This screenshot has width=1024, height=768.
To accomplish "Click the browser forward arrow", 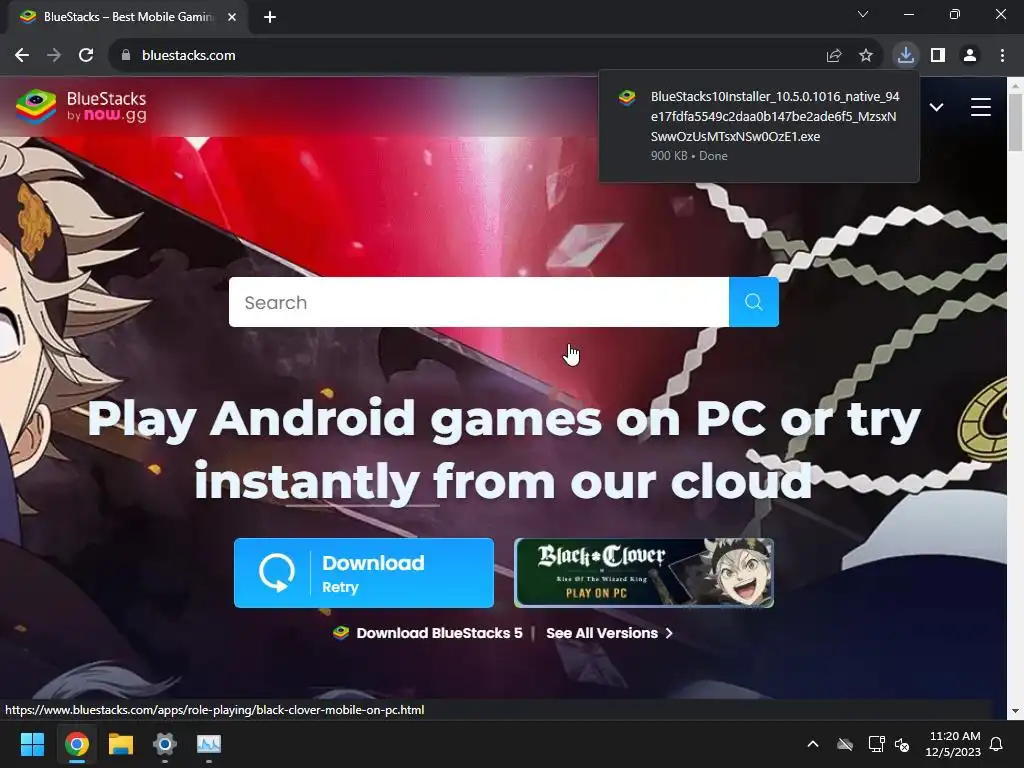I will click(54, 56).
